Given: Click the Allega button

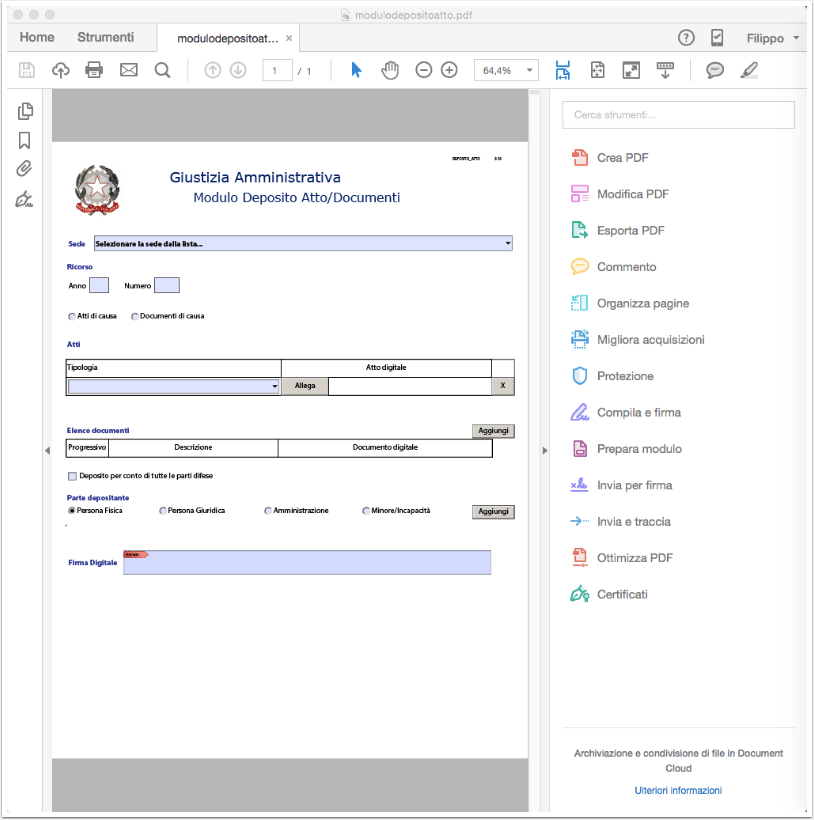Looking at the screenshot, I should click(305, 386).
